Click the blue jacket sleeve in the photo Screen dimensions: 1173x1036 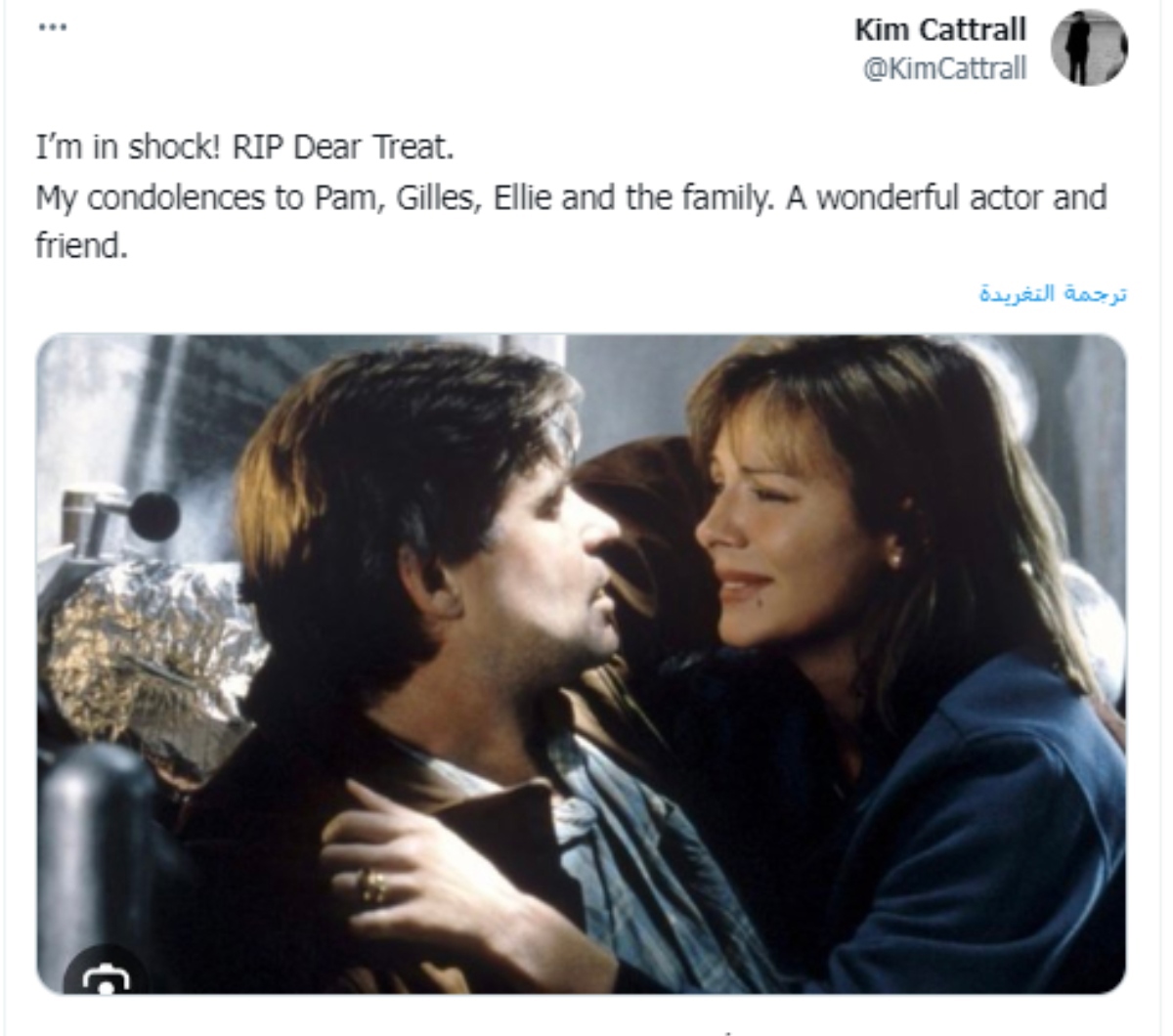987,831
